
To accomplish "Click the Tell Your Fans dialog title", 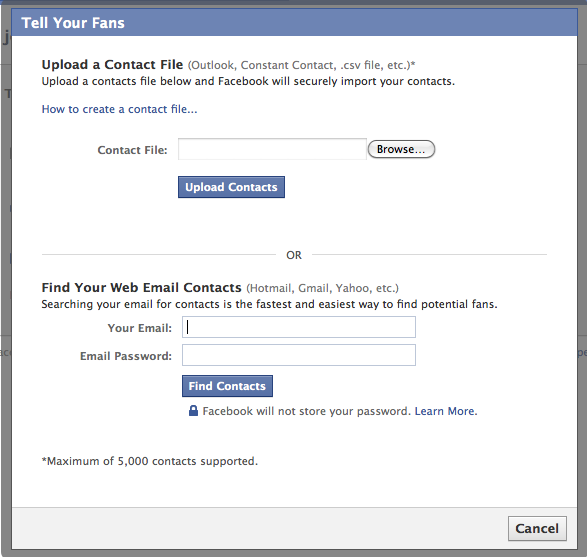I will 73,23.
